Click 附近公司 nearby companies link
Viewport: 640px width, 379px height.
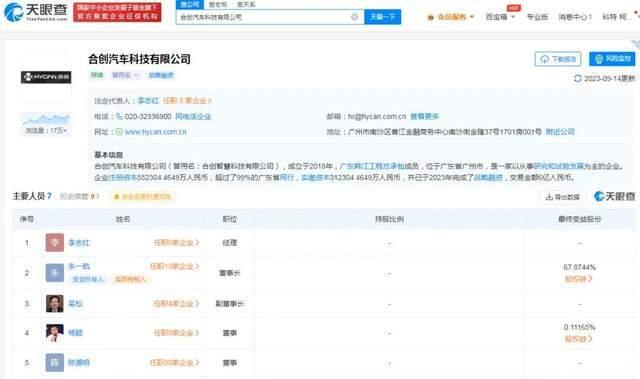(560, 132)
